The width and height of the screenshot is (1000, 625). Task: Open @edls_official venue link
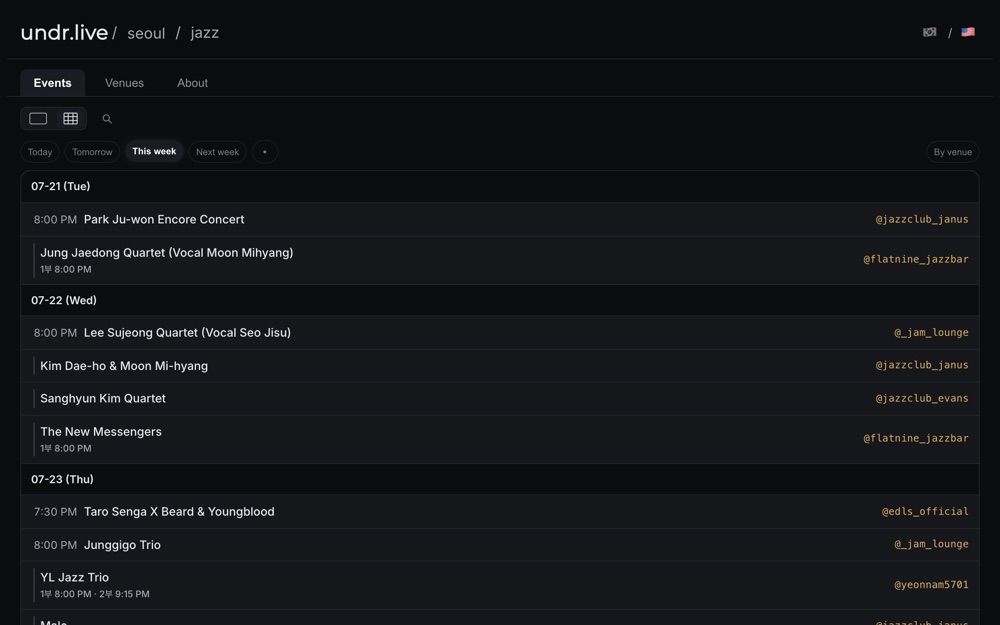click(925, 511)
